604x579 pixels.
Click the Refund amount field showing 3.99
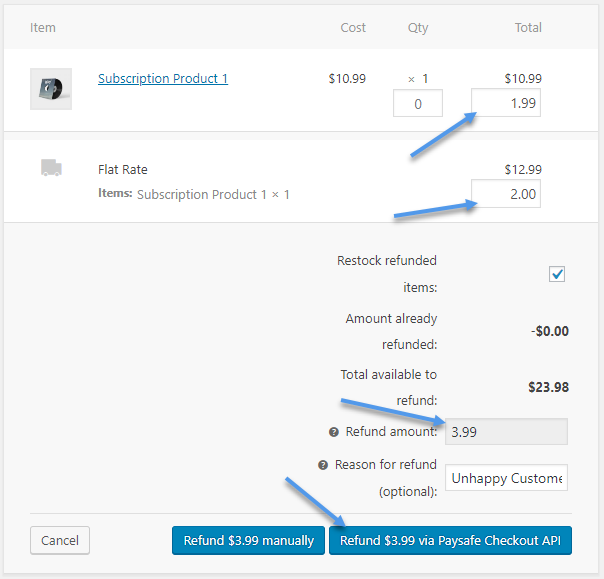pyautogui.click(x=506, y=432)
